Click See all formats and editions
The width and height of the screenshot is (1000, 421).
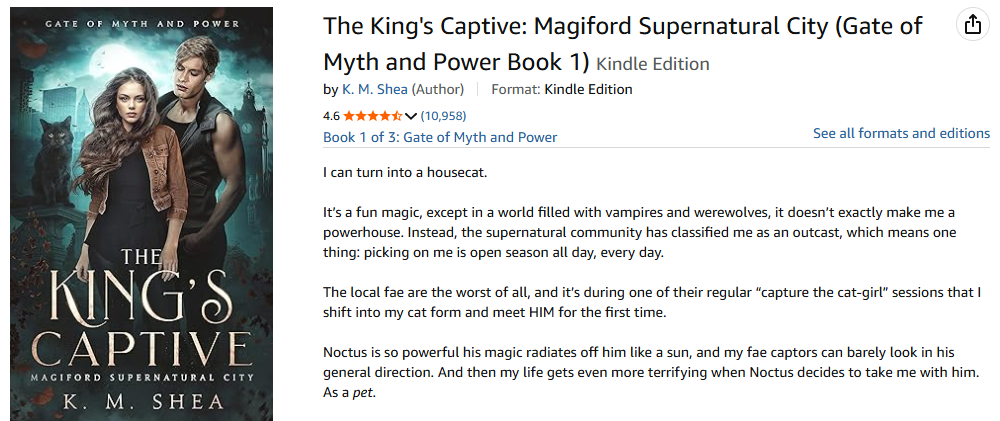[901, 133]
